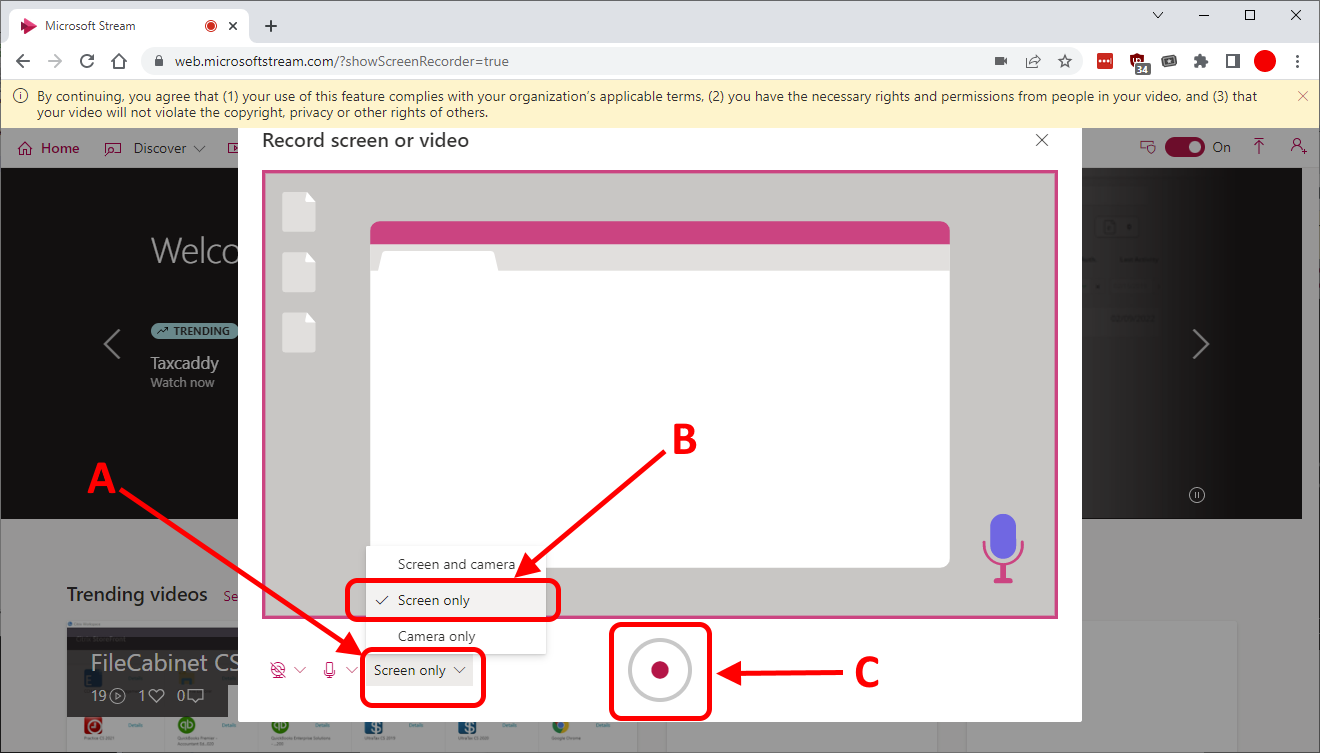Viewport: 1320px width, 753px height.
Task: Click the microphone icon in recorder controls
Action: coord(329,670)
